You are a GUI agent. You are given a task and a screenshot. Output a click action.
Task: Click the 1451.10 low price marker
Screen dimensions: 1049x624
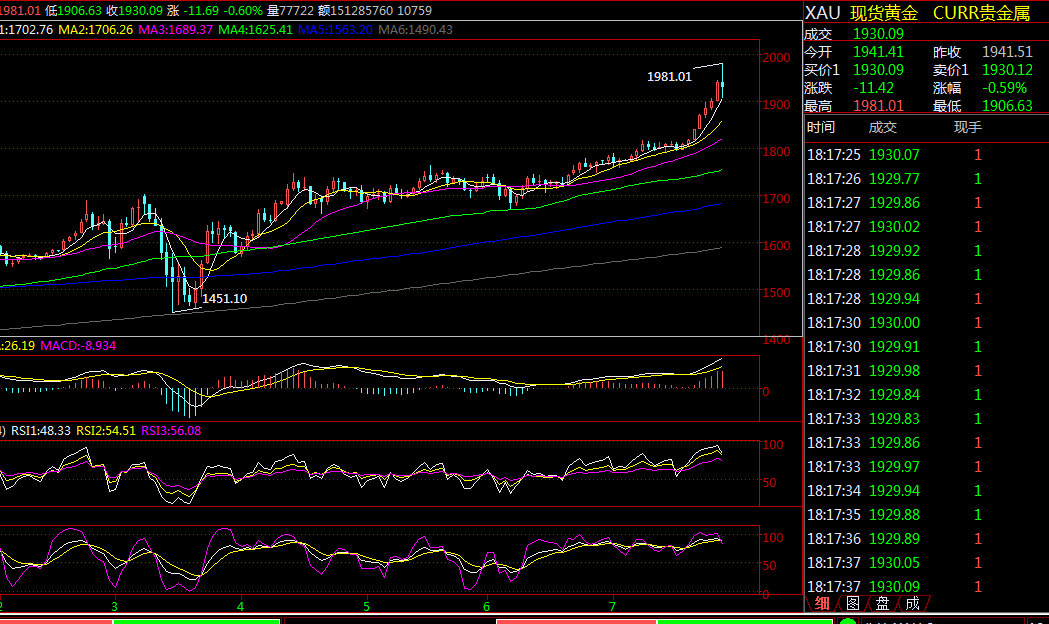(x=224, y=298)
